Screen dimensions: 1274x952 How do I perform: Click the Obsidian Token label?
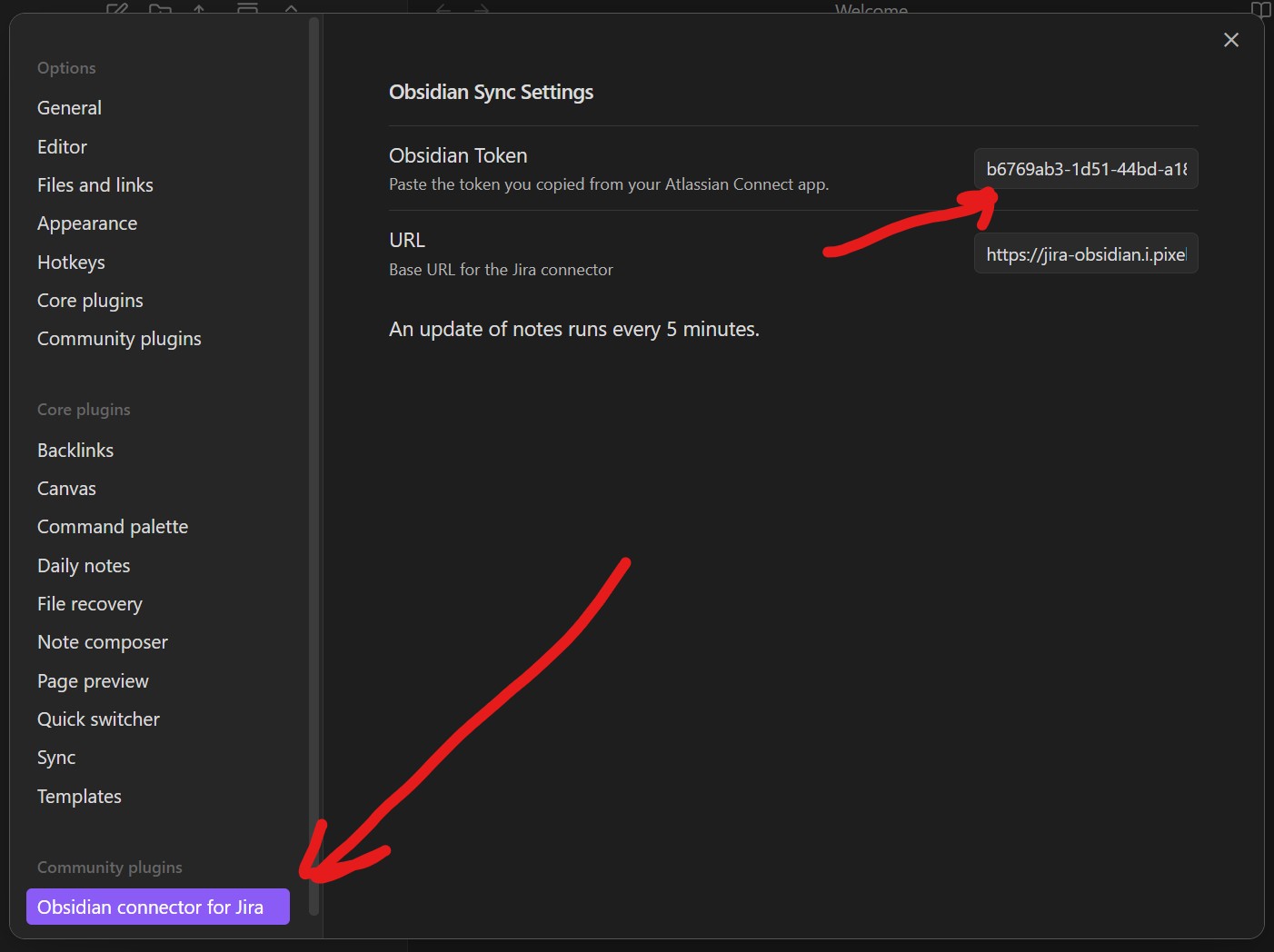tap(458, 156)
